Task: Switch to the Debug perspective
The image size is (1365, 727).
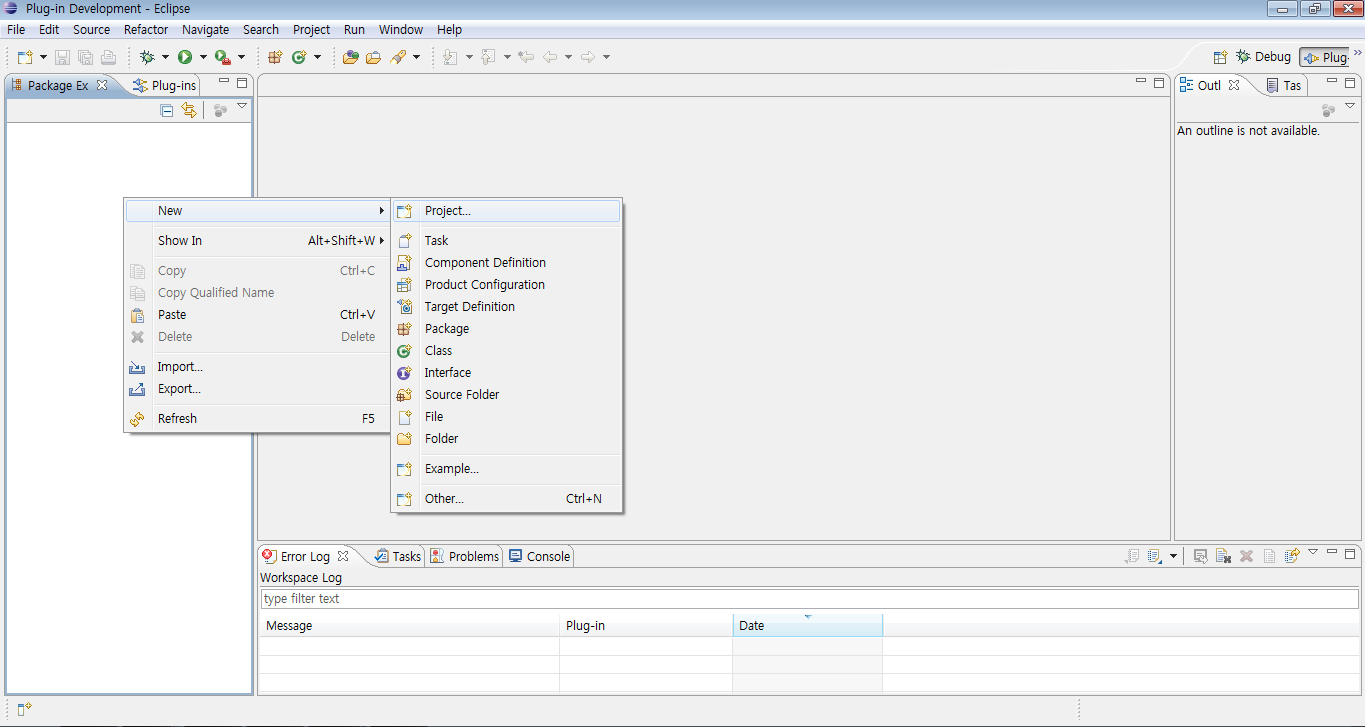Action: click(x=1264, y=57)
